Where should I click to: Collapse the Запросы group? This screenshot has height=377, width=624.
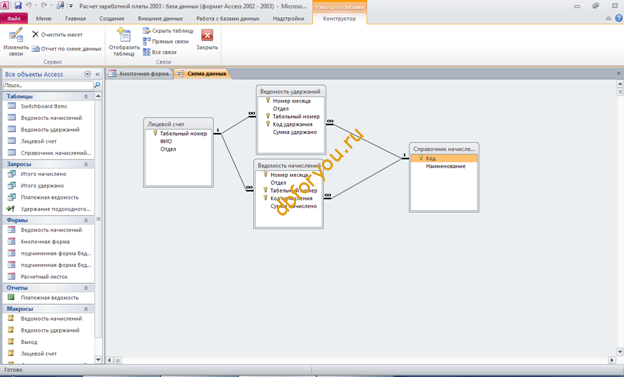point(86,164)
